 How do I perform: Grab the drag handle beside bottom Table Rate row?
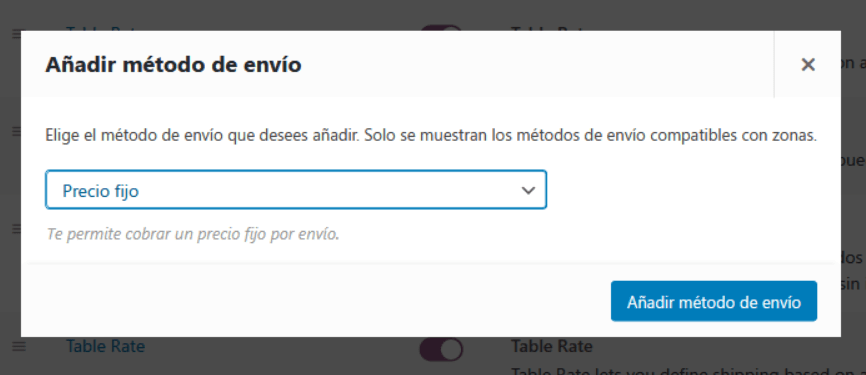19,347
